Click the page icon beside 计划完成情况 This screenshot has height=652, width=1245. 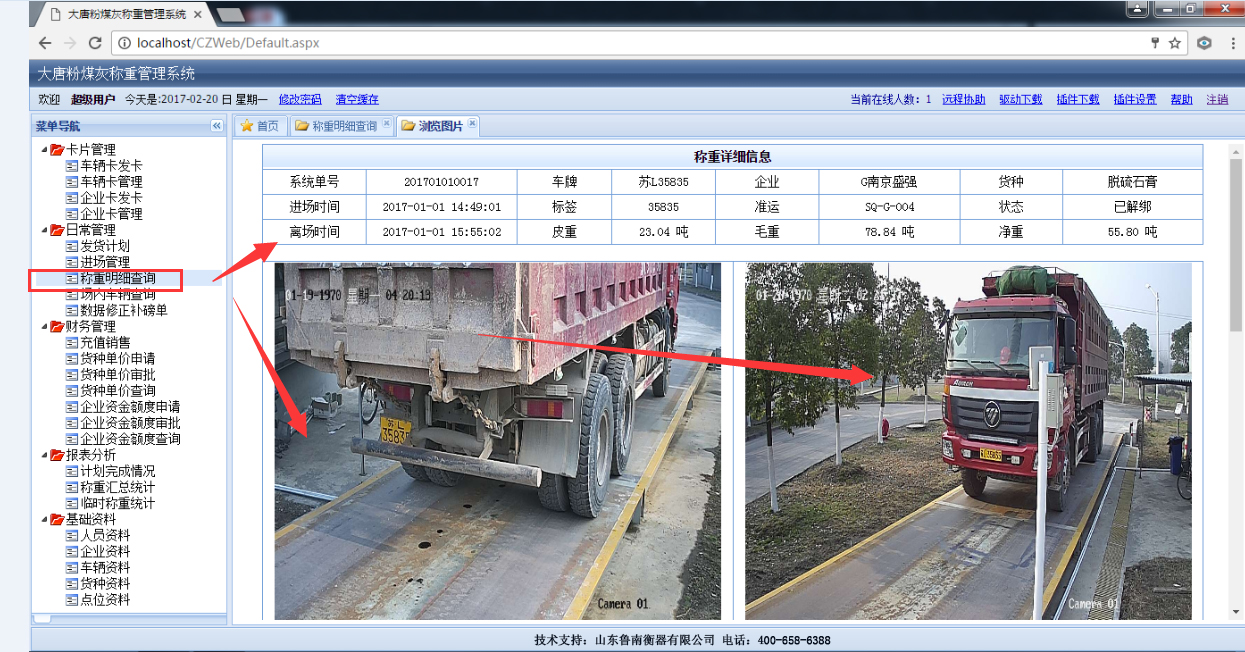point(72,471)
